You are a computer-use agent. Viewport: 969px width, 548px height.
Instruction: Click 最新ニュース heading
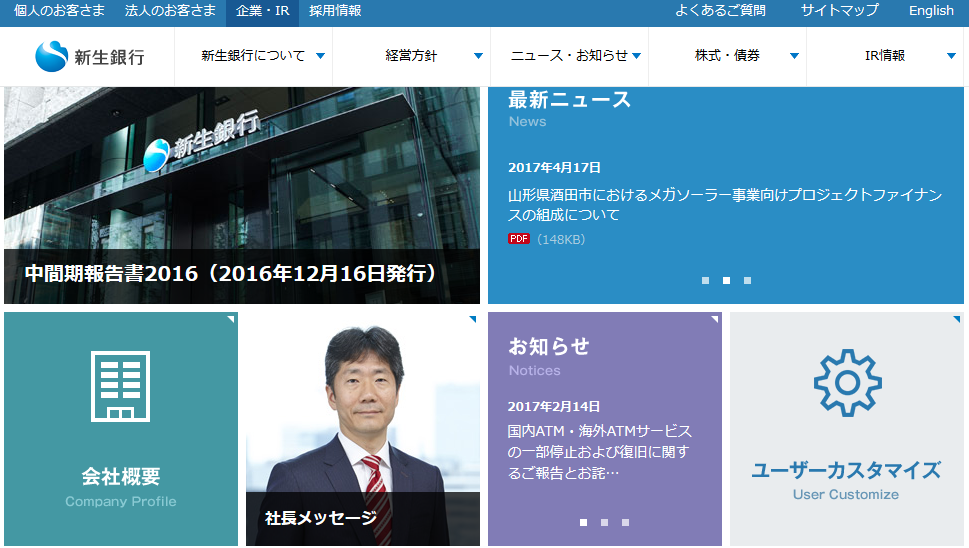pyautogui.click(x=569, y=99)
